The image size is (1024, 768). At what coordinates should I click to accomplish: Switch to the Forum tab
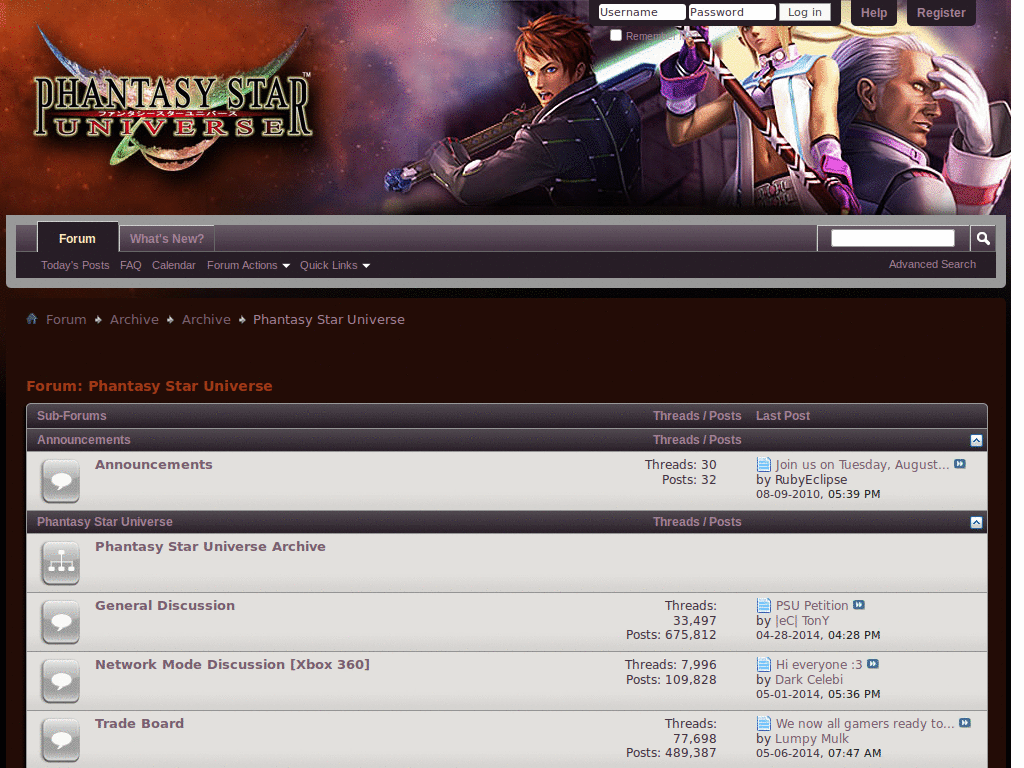pos(78,238)
